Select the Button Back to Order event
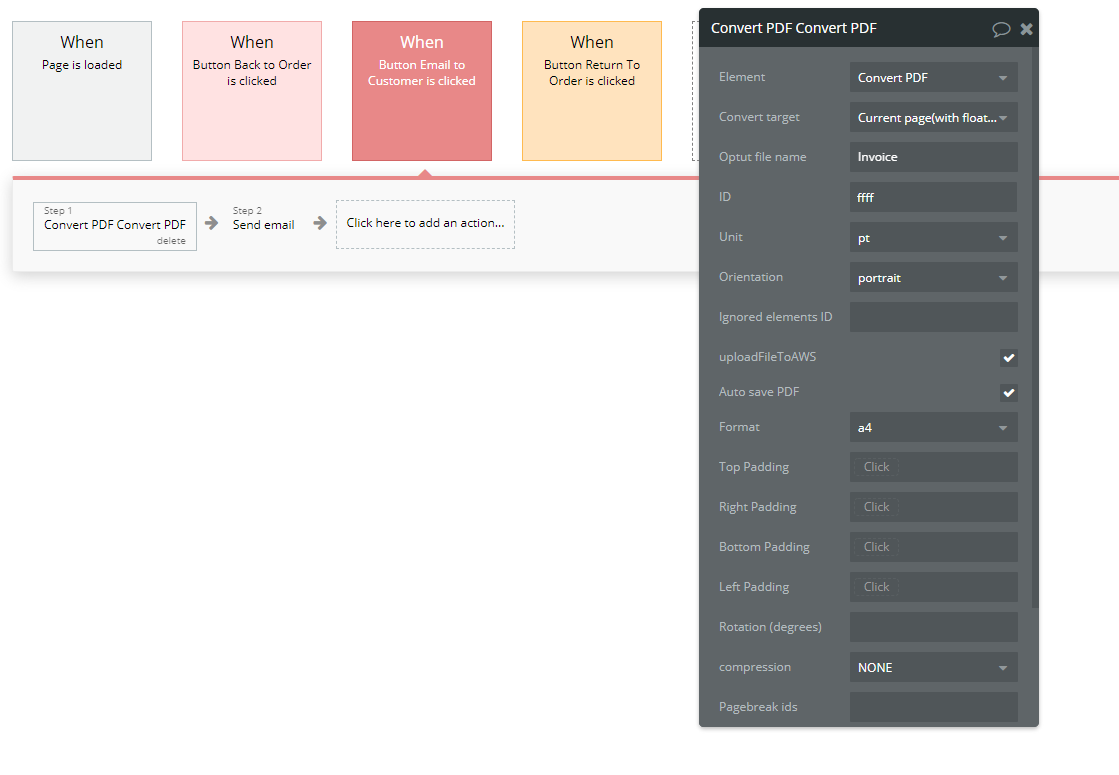 pyautogui.click(x=252, y=91)
